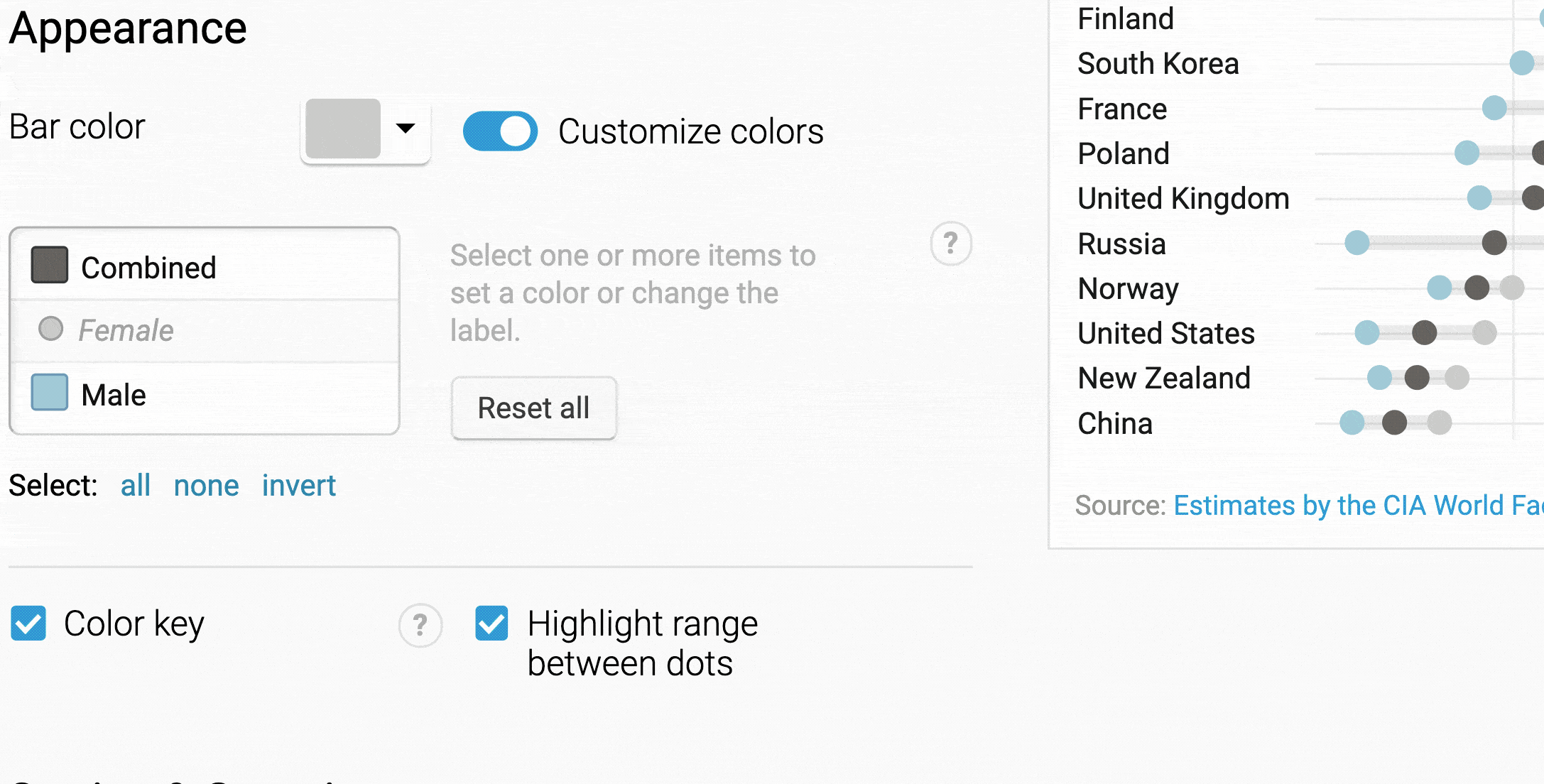Open the Bar color dropdown arrow
Image resolution: width=1544 pixels, height=784 pixels.
[x=406, y=129]
